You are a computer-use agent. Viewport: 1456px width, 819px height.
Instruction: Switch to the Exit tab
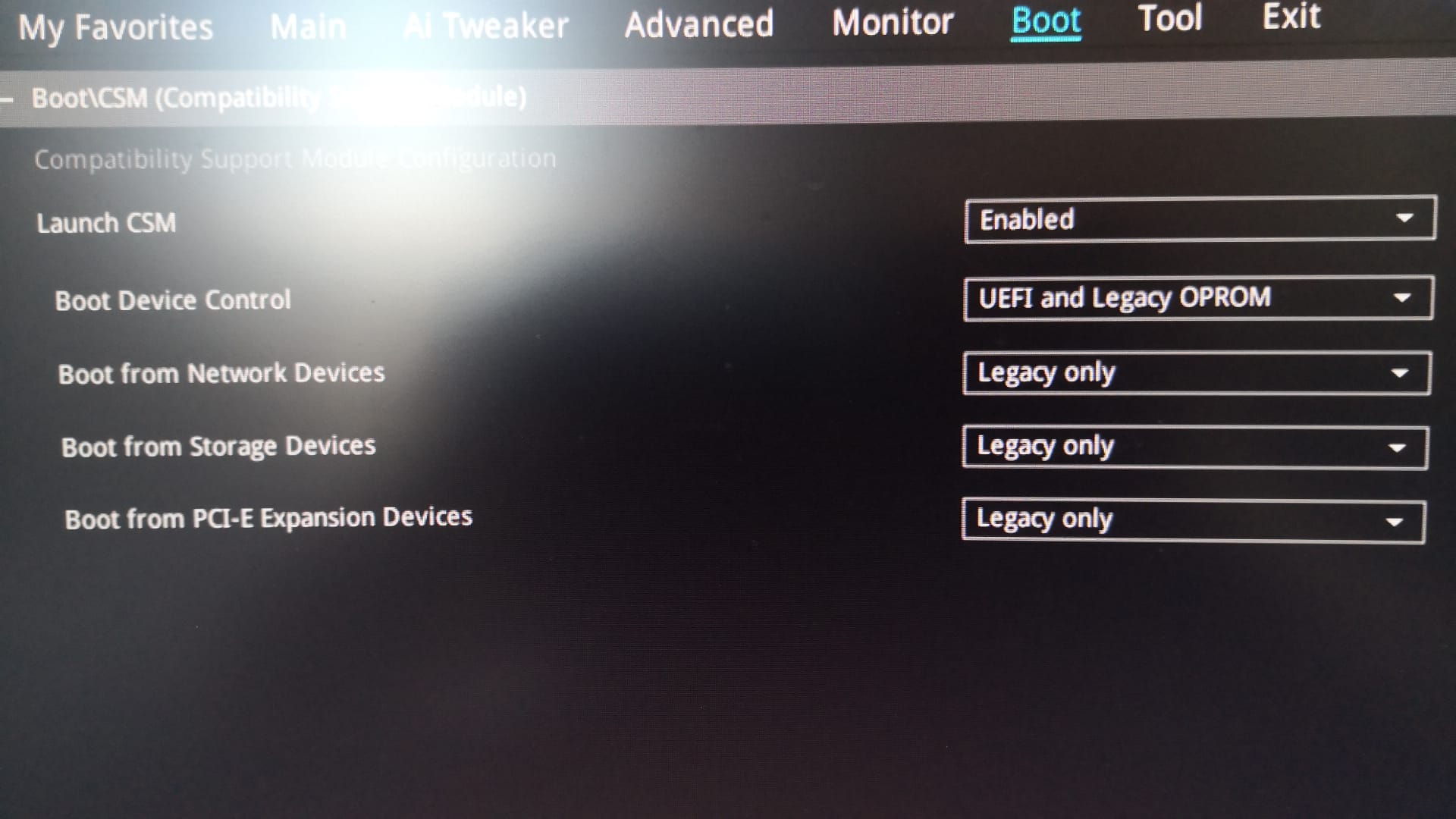coord(1291,17)
